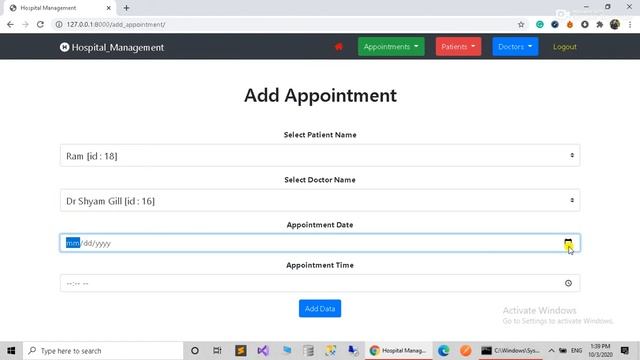The width and height of the screenshot is (640, 360).
Task: Open the Chrome three-dot menu
Action: pos(630,24)
